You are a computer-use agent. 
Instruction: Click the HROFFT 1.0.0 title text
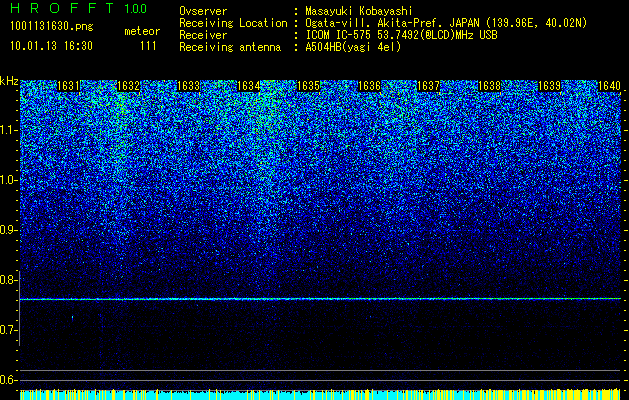pos(78,8)
